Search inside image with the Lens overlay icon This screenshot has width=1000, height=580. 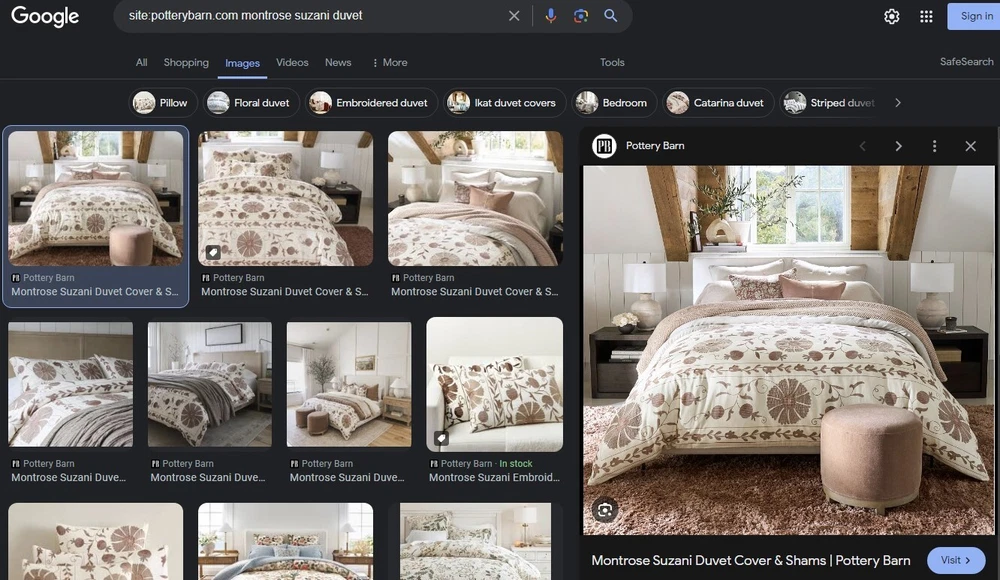pos(604,510)
